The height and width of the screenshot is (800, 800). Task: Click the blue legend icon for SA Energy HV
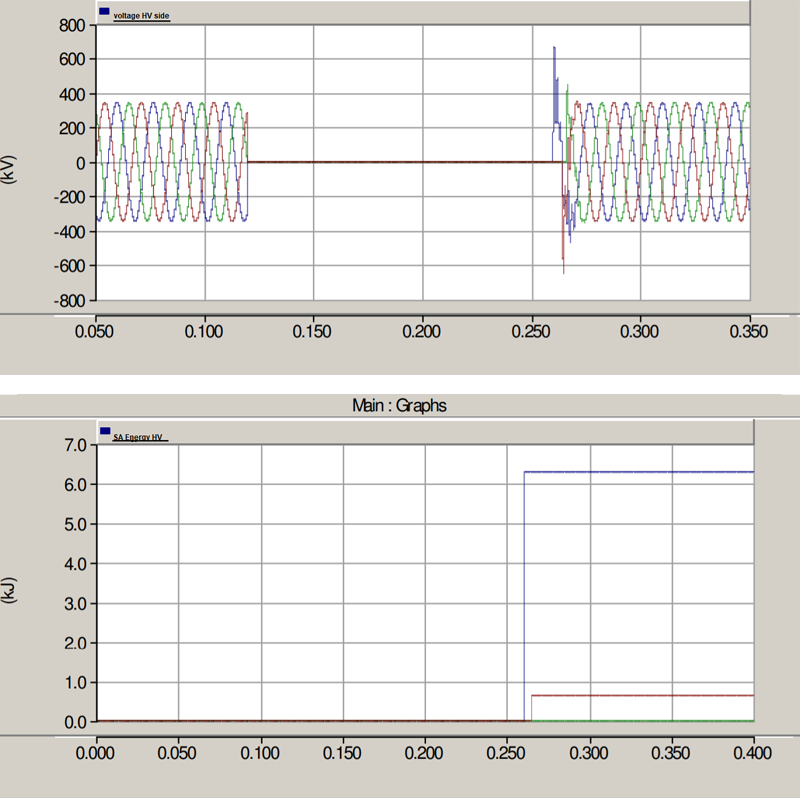click(104, 431)
